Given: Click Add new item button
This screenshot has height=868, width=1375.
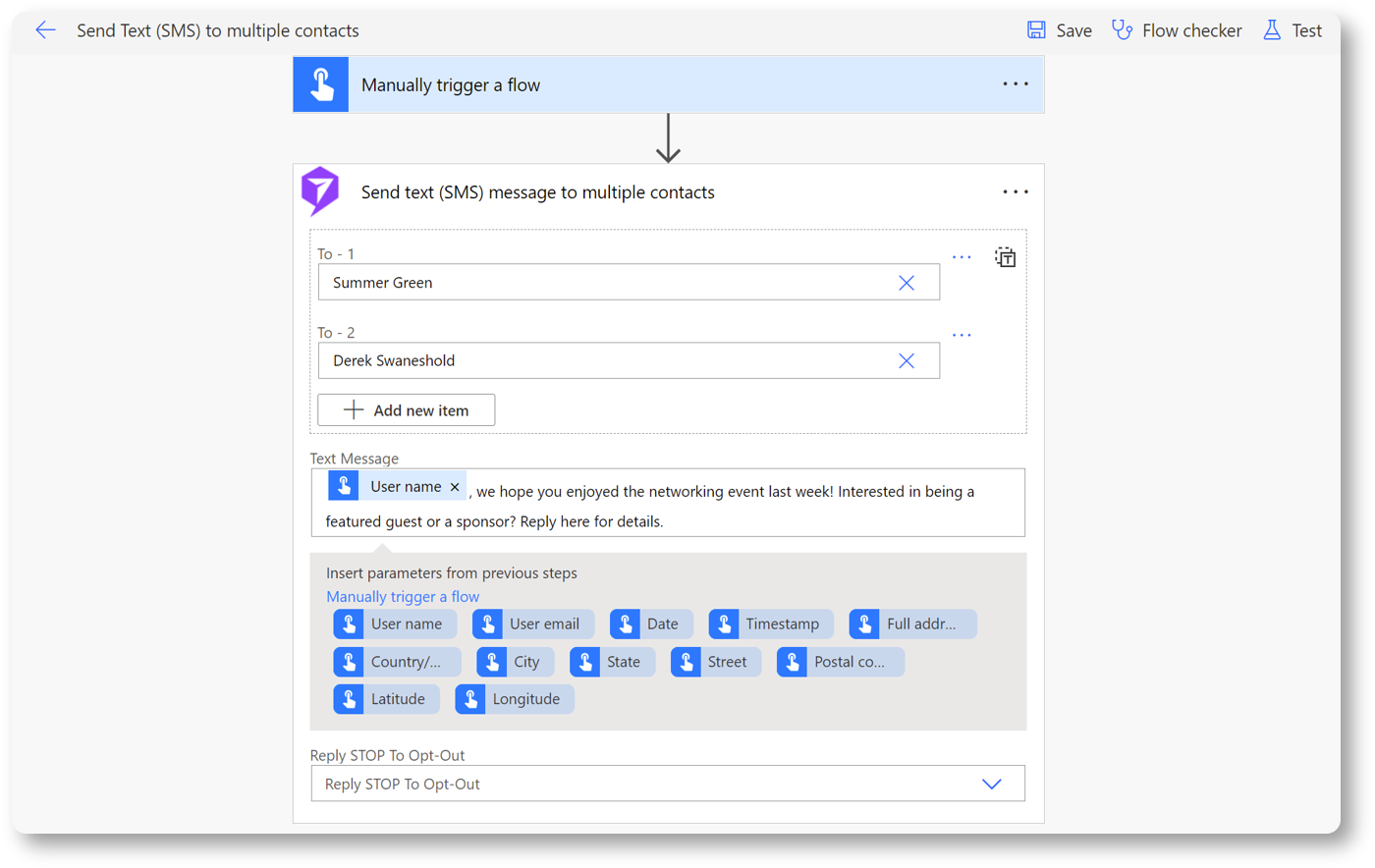Looking at the screenshot, I should [406, 410].
